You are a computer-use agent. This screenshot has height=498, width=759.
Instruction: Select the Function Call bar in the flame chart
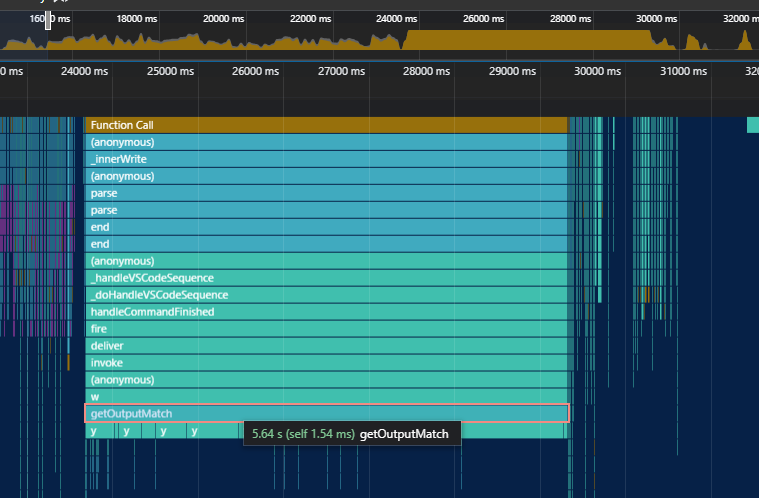click(326, 125)
